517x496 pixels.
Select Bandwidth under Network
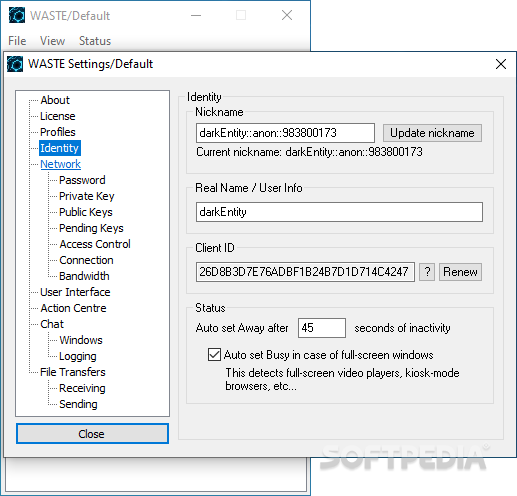[x=84, y=276]
